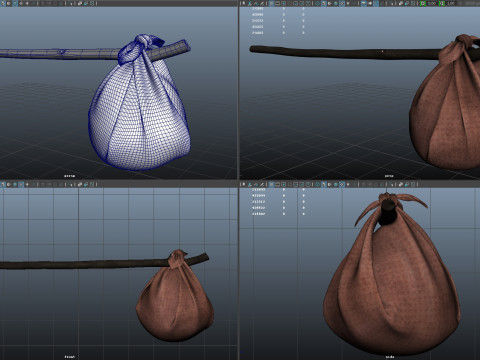The width and height of the screenshot is (480, 360).
Task: Click the 'front' camera label under front view
Action: tap(70, 357)
